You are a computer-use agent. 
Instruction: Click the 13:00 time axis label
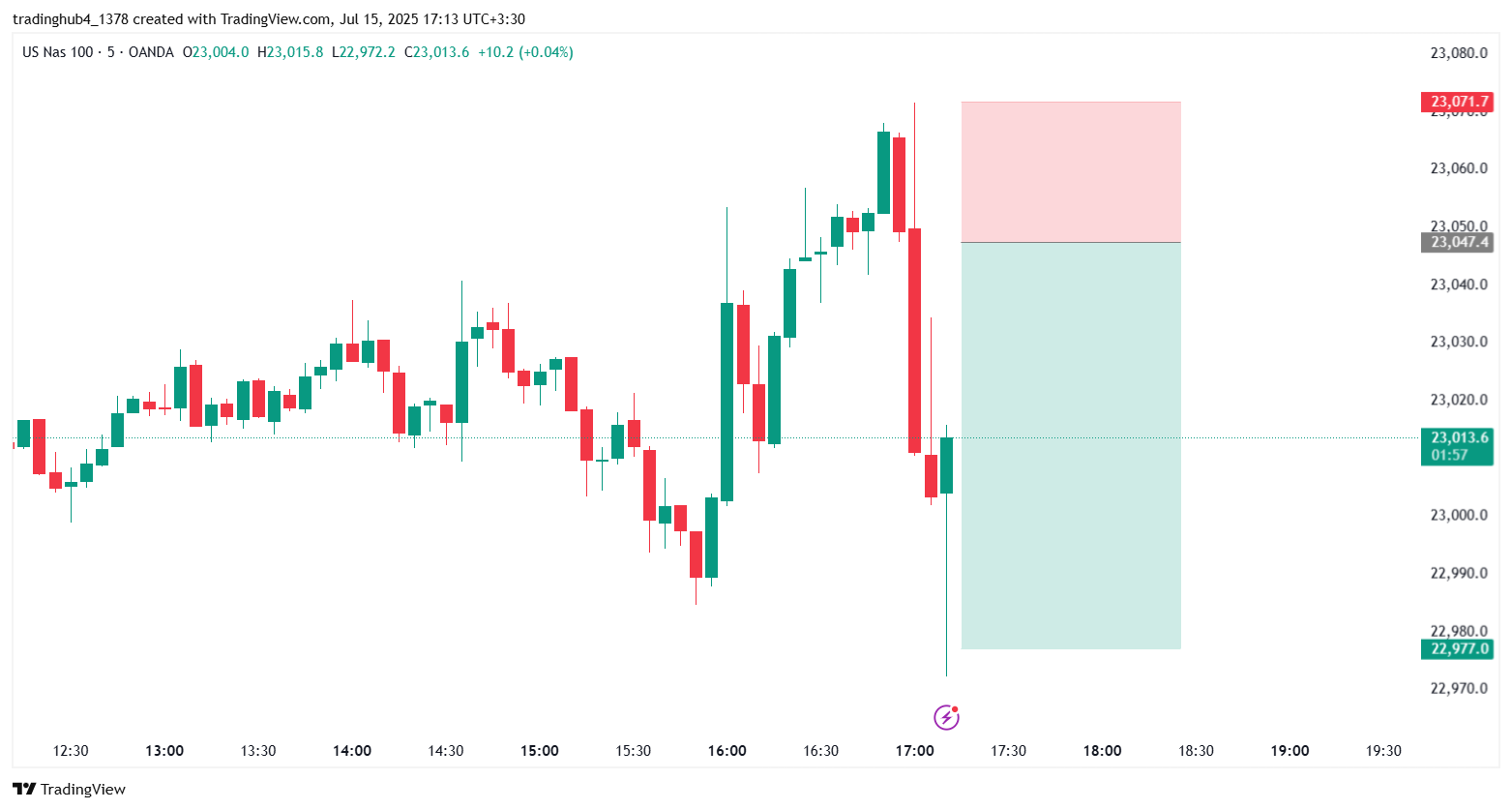click(164, 751)
